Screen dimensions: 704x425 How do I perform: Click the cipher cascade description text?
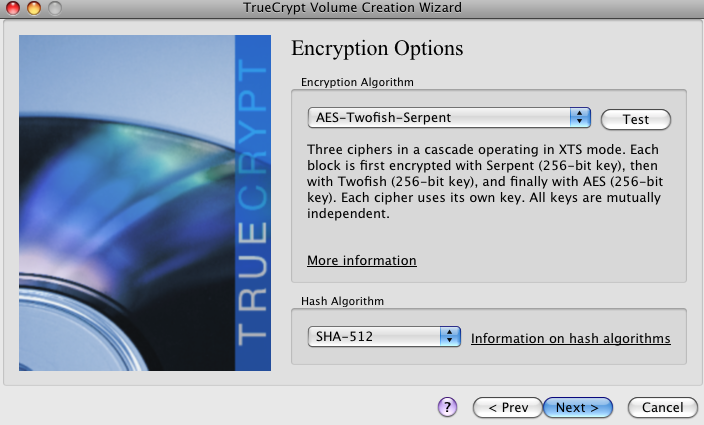[485, 181]
